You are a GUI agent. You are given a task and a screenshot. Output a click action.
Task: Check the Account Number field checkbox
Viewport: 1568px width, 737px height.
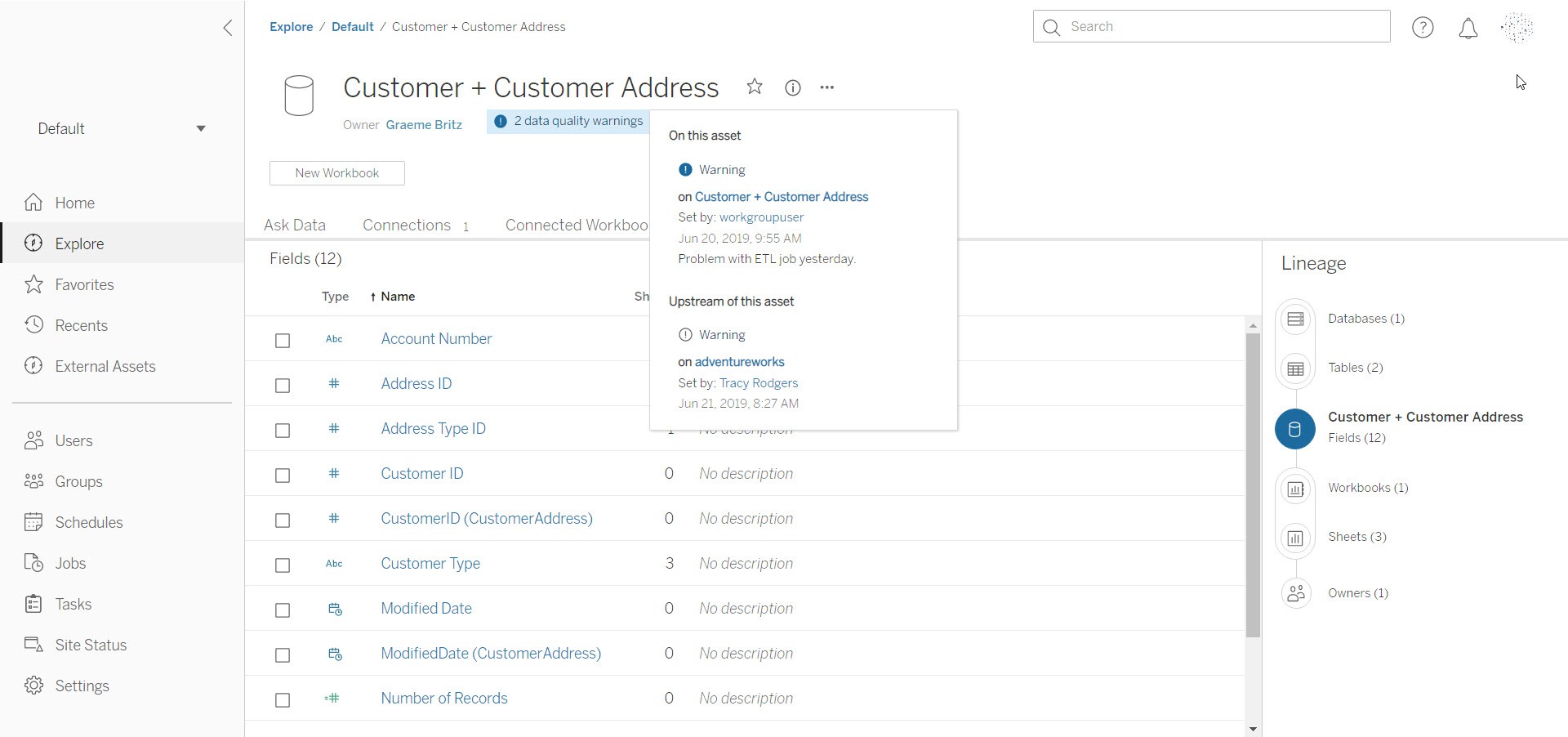[x=283, y=340]
